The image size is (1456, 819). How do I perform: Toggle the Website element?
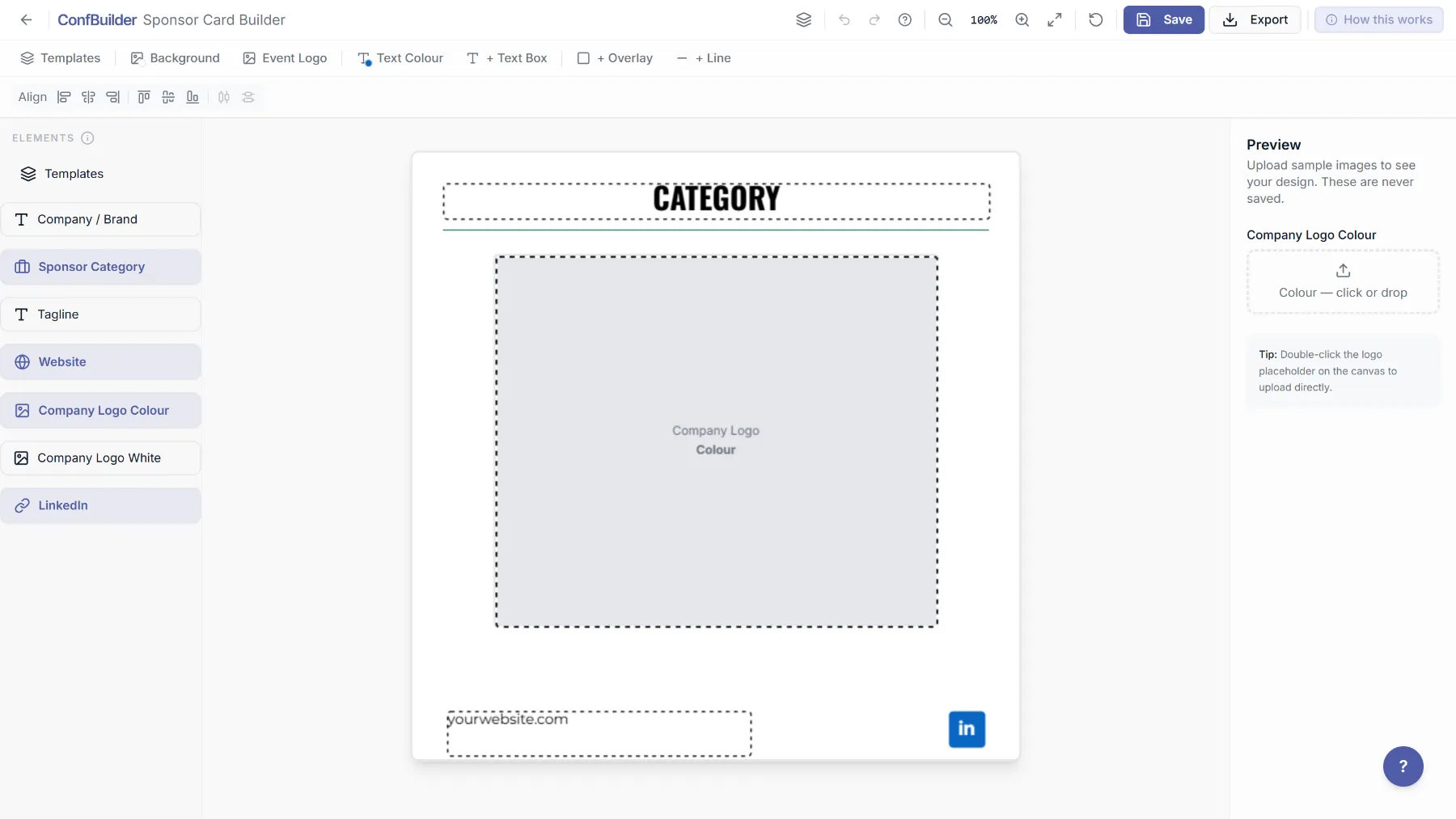(100, 362)
